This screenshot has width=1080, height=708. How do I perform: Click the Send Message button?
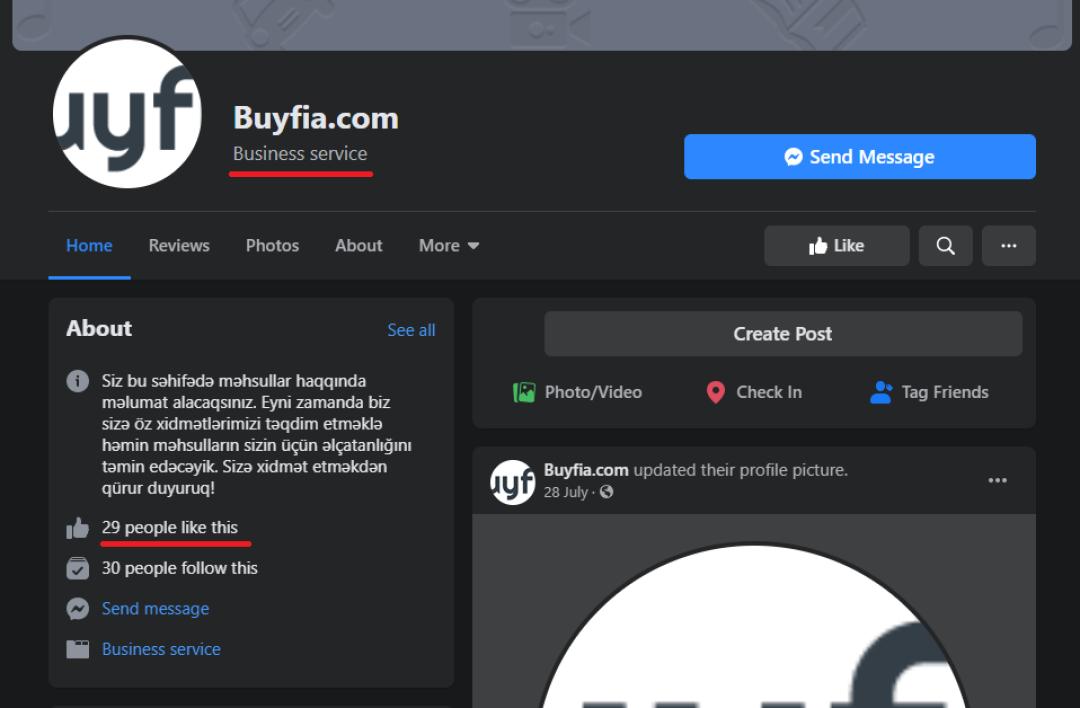click(x=860, y=157)
